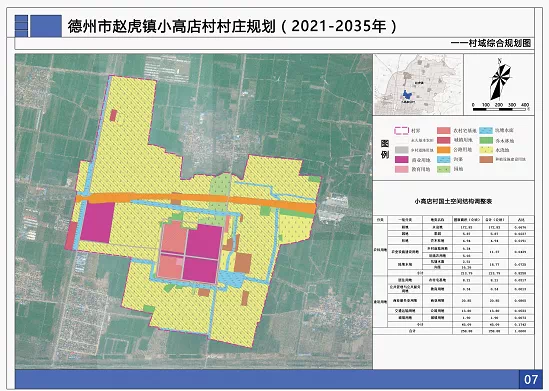Click the page number 07 box
This screenshot has height=391, width=549.
pos(530,379)
